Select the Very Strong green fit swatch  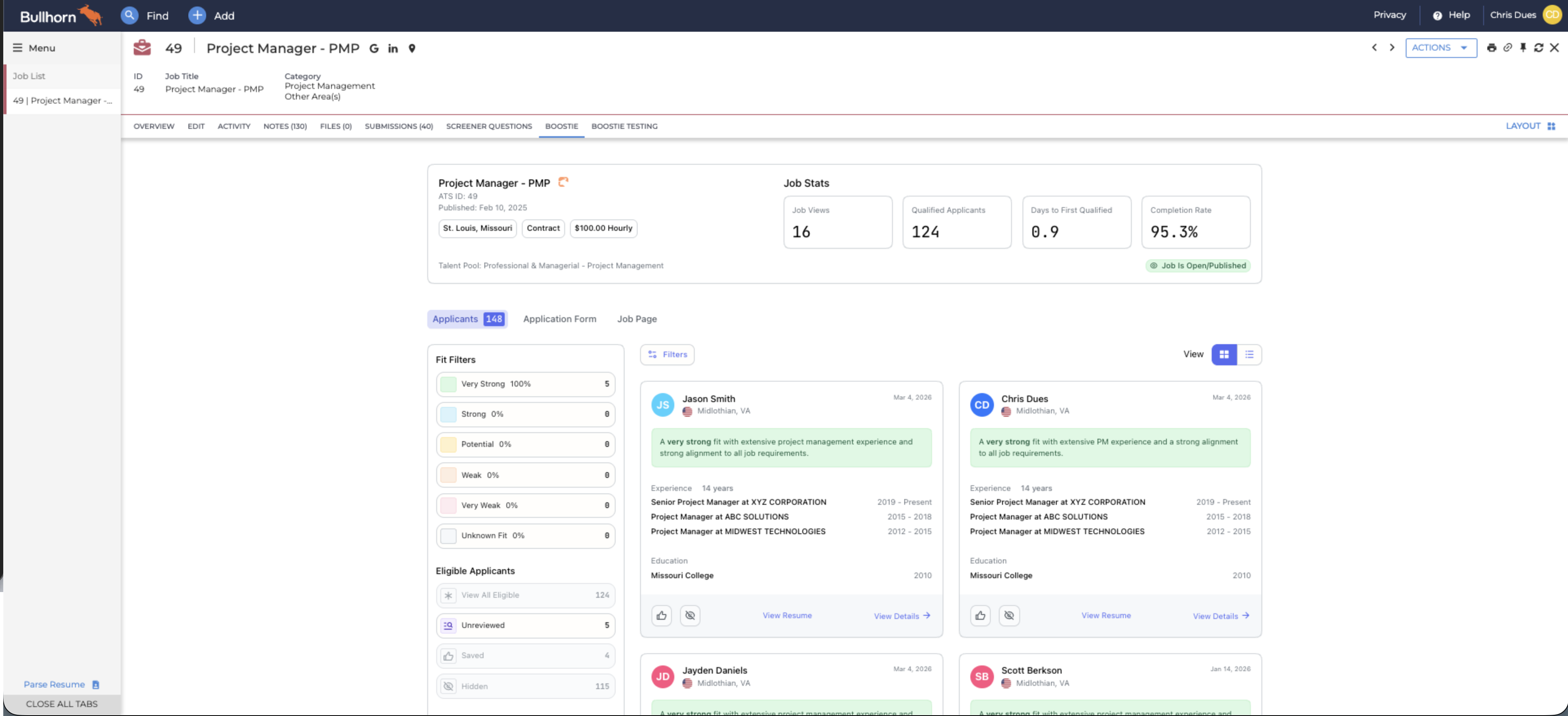click(x=448, y=384)
